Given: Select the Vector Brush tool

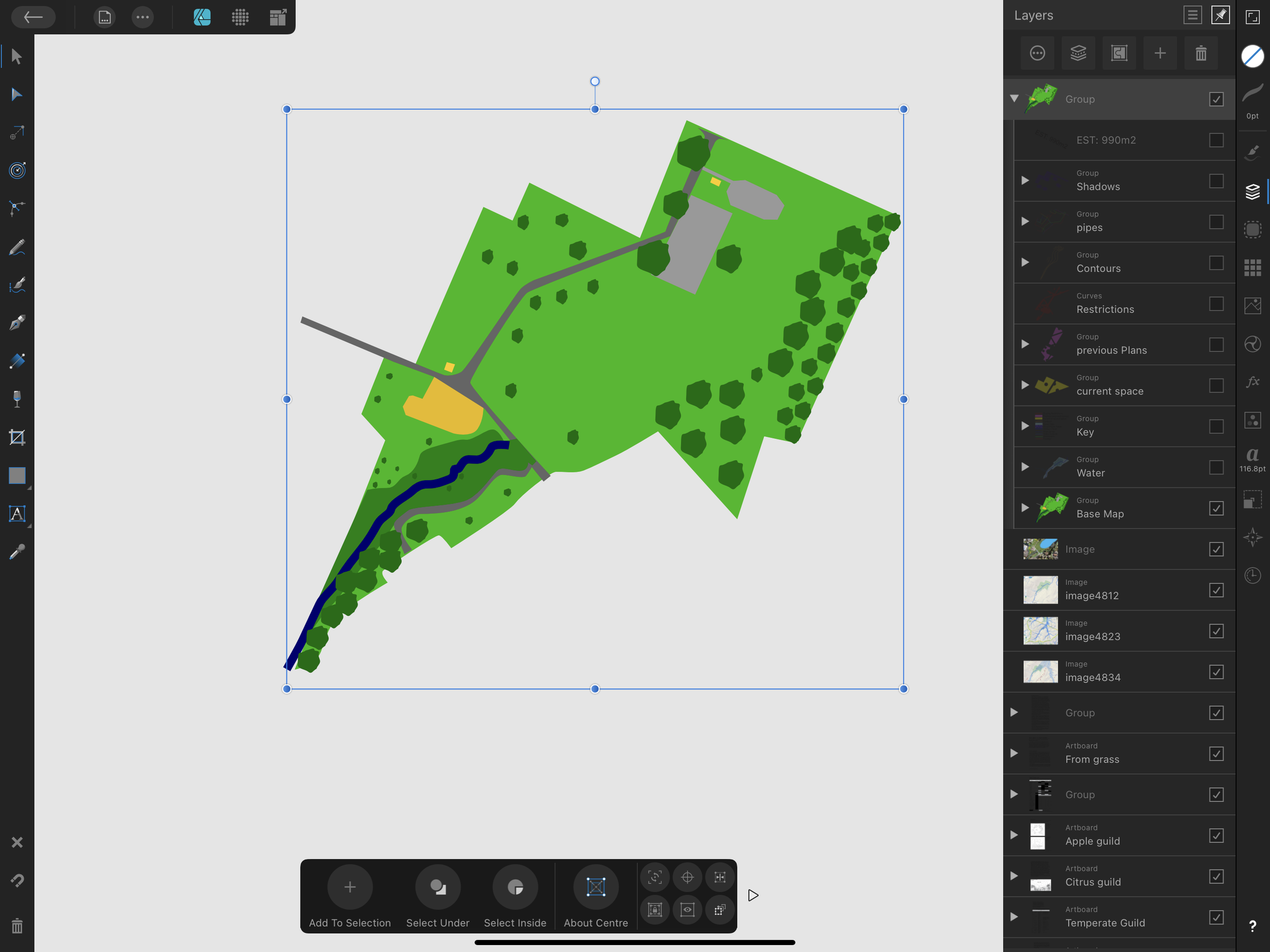Looking at the screenshot, I should coord(17,285).
